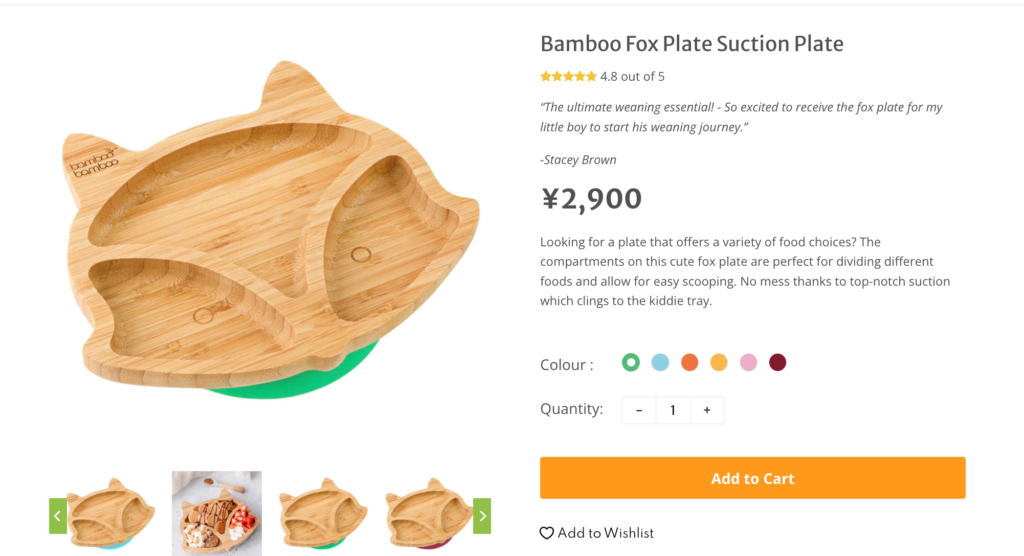Choose the light blue colour swatch
This screenshot has width=1024, height=556.
(x=660, y=362)
